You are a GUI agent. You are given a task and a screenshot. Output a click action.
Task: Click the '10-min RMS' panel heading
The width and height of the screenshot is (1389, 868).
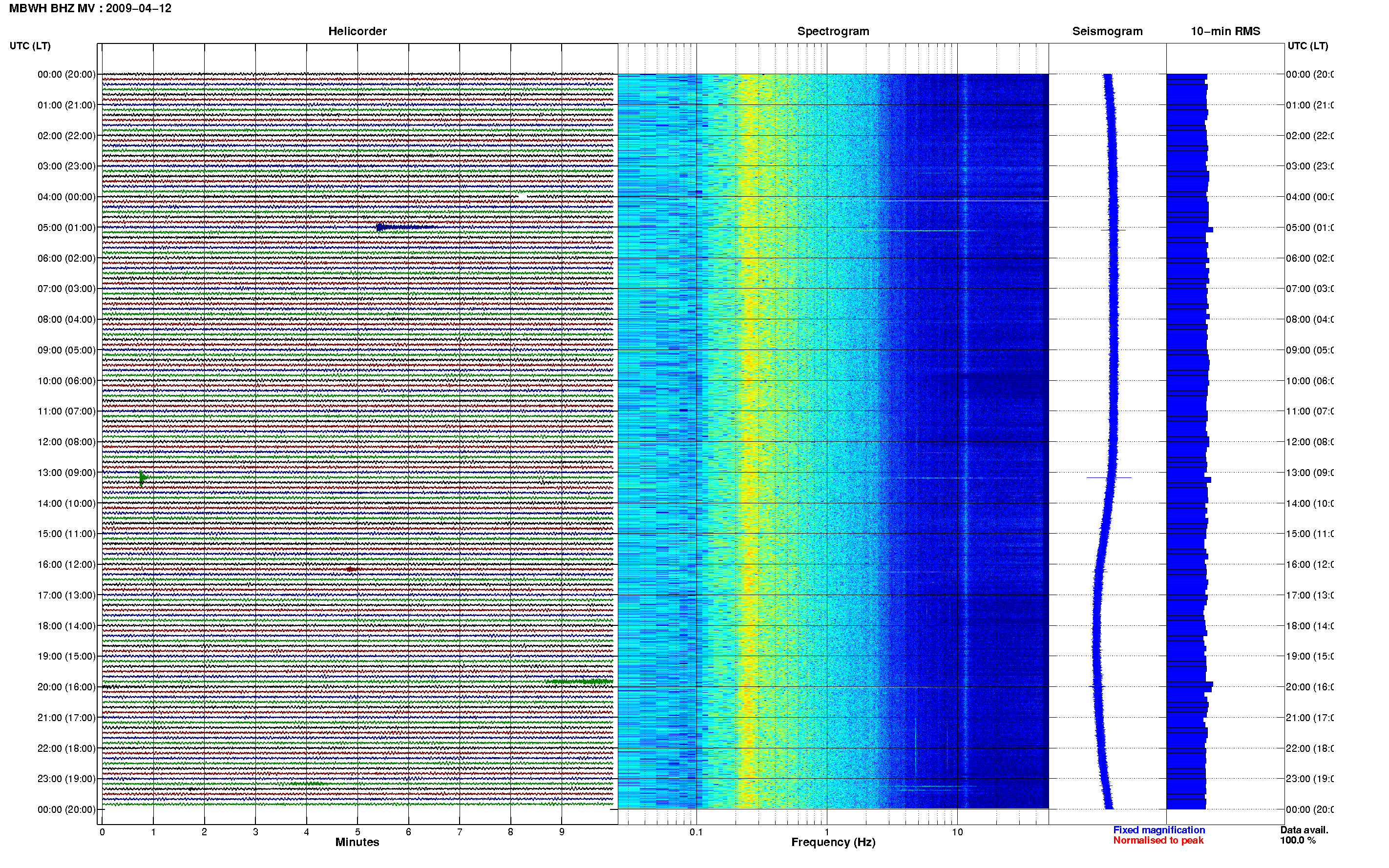pyautogui.click(x=1225, y=31)
